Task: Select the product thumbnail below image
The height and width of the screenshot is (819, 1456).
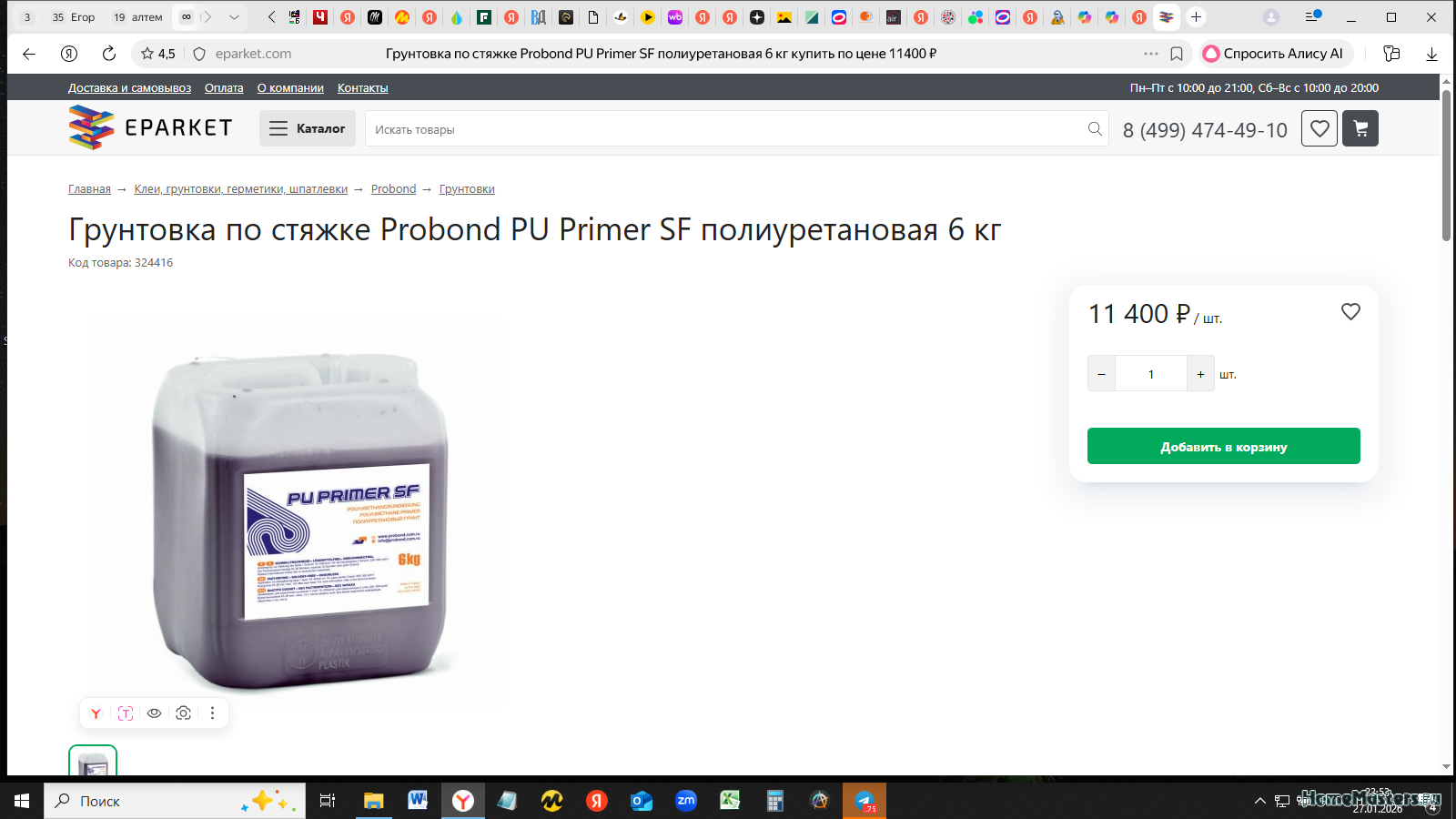Action: tap(93, 760)
